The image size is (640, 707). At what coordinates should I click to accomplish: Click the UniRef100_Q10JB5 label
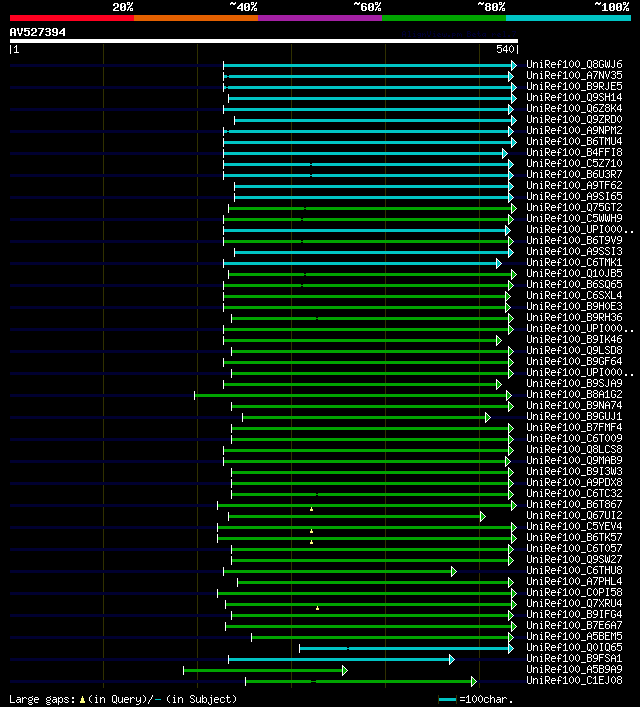tap(574, 273)
